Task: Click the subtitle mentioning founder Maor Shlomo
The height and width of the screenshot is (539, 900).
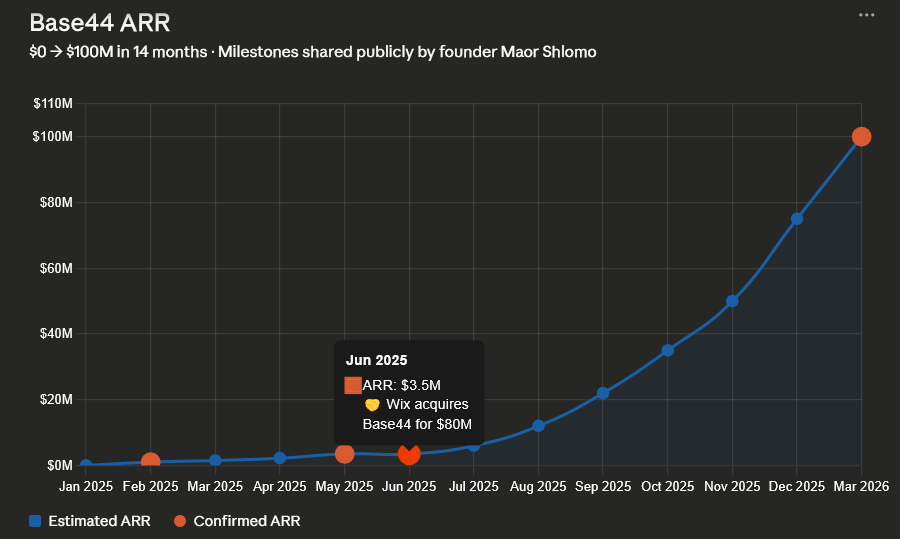Action: pos(313,52)
